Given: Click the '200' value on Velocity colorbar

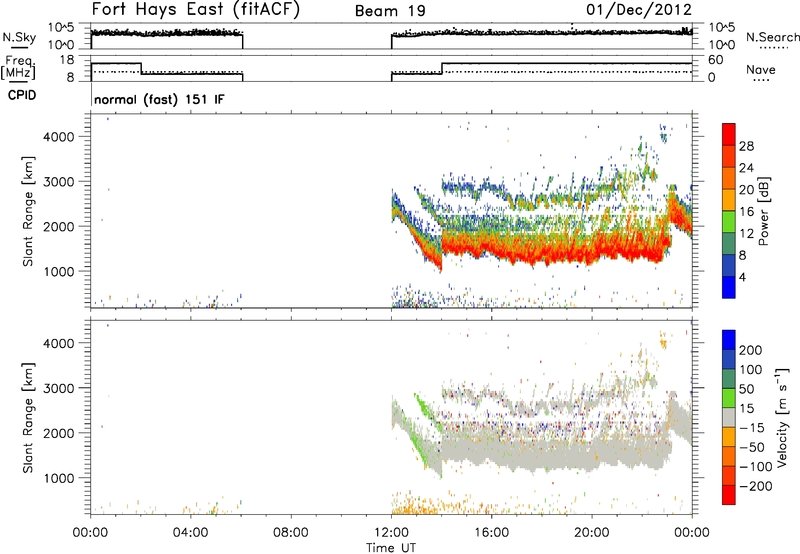Looking at the screenshot, I should tap(751, 350).
